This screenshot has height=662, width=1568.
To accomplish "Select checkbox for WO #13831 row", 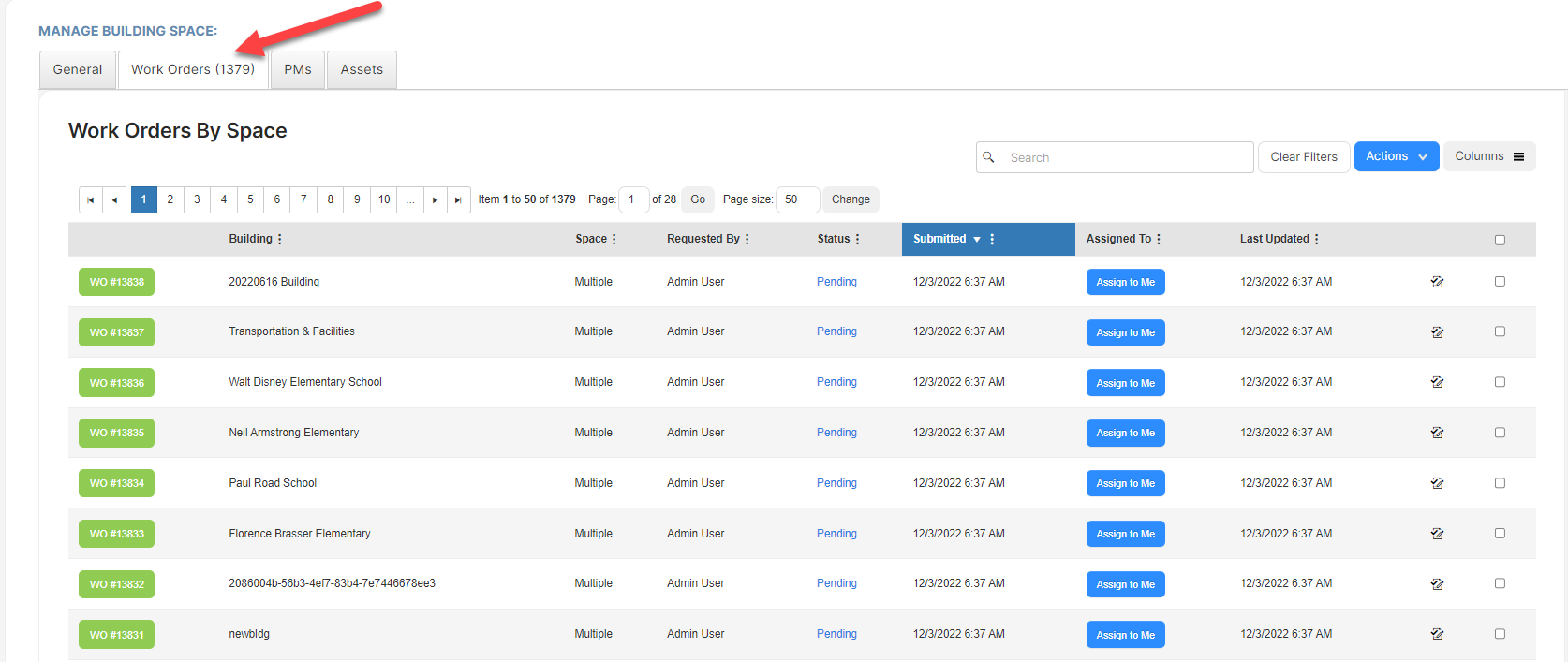I will [1500, 634].
